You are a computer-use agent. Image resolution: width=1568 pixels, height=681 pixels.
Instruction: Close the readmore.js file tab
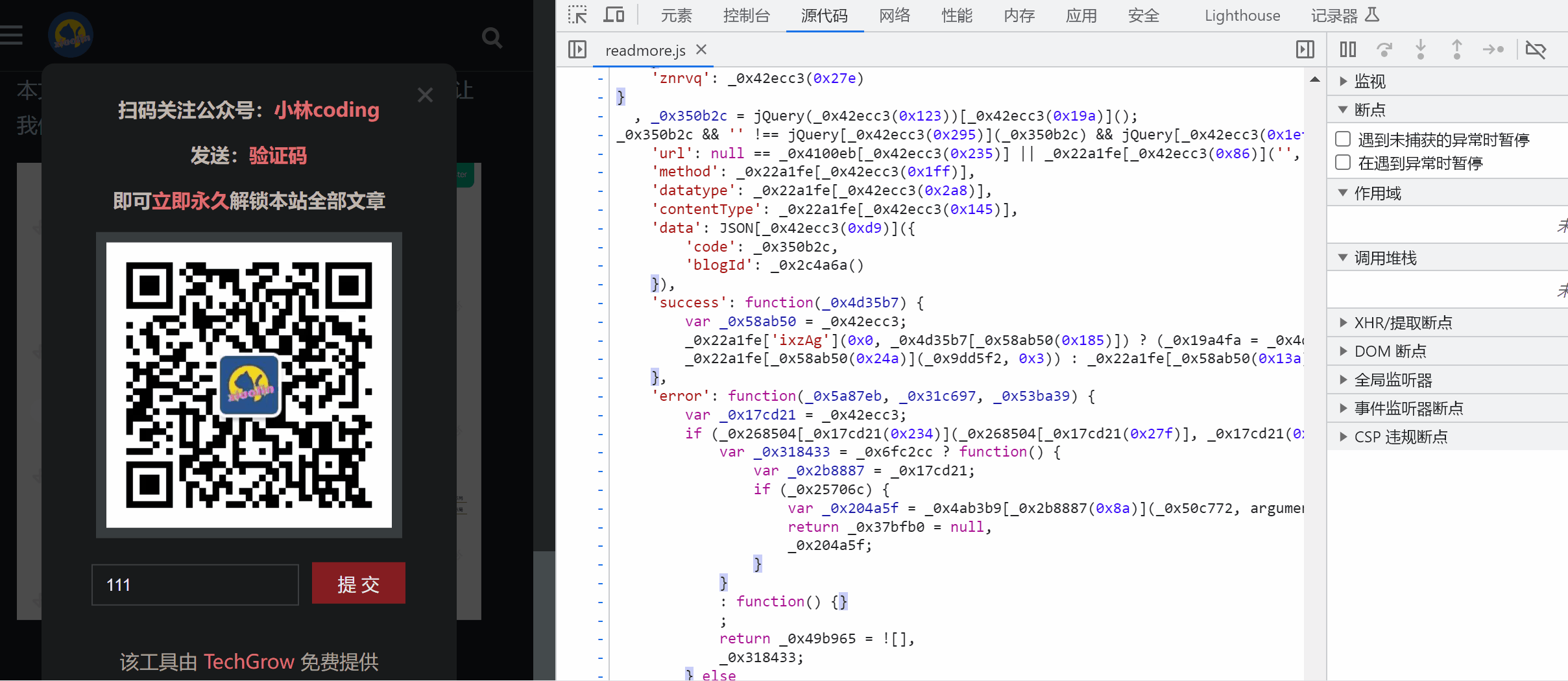click(701, 49)
